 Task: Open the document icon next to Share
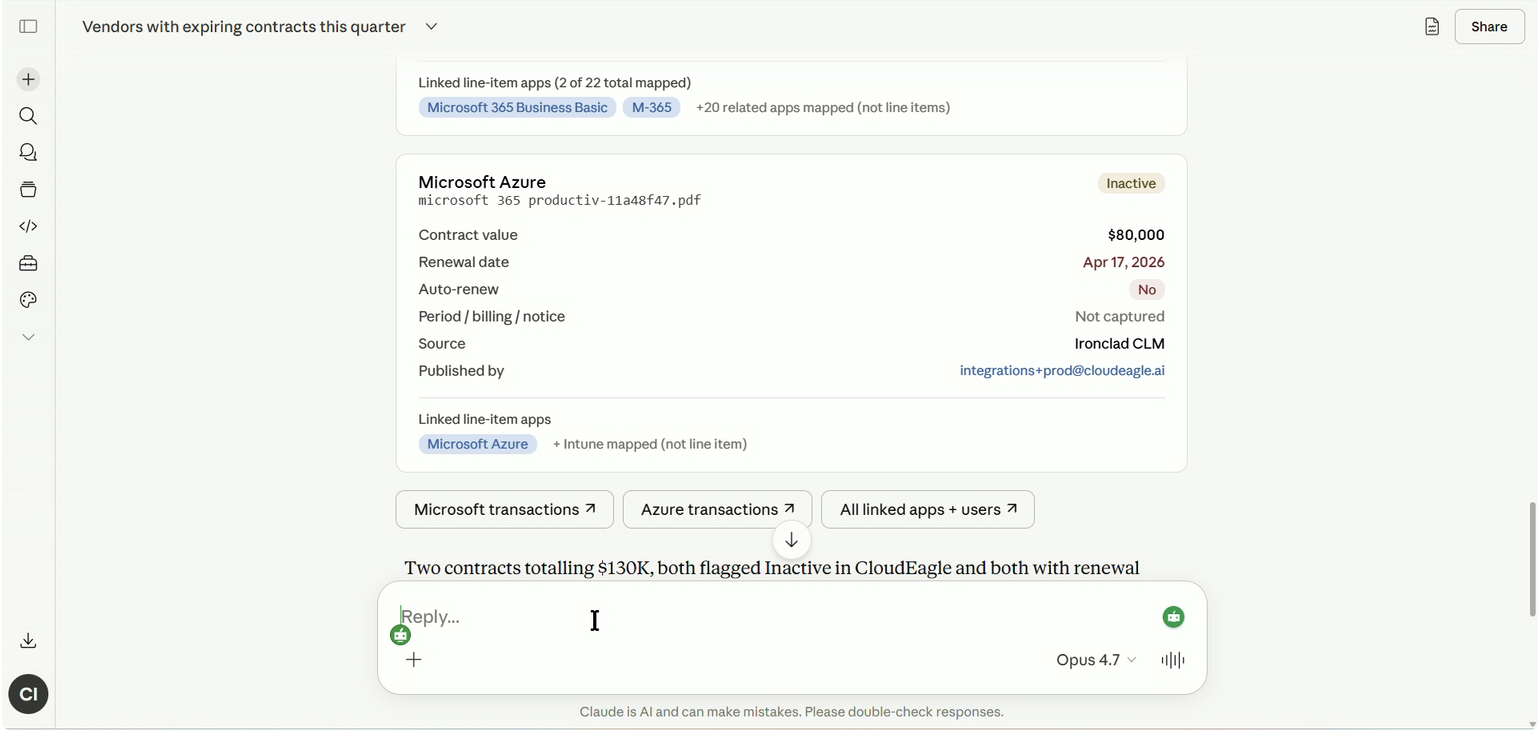[x=1432, y=27]
